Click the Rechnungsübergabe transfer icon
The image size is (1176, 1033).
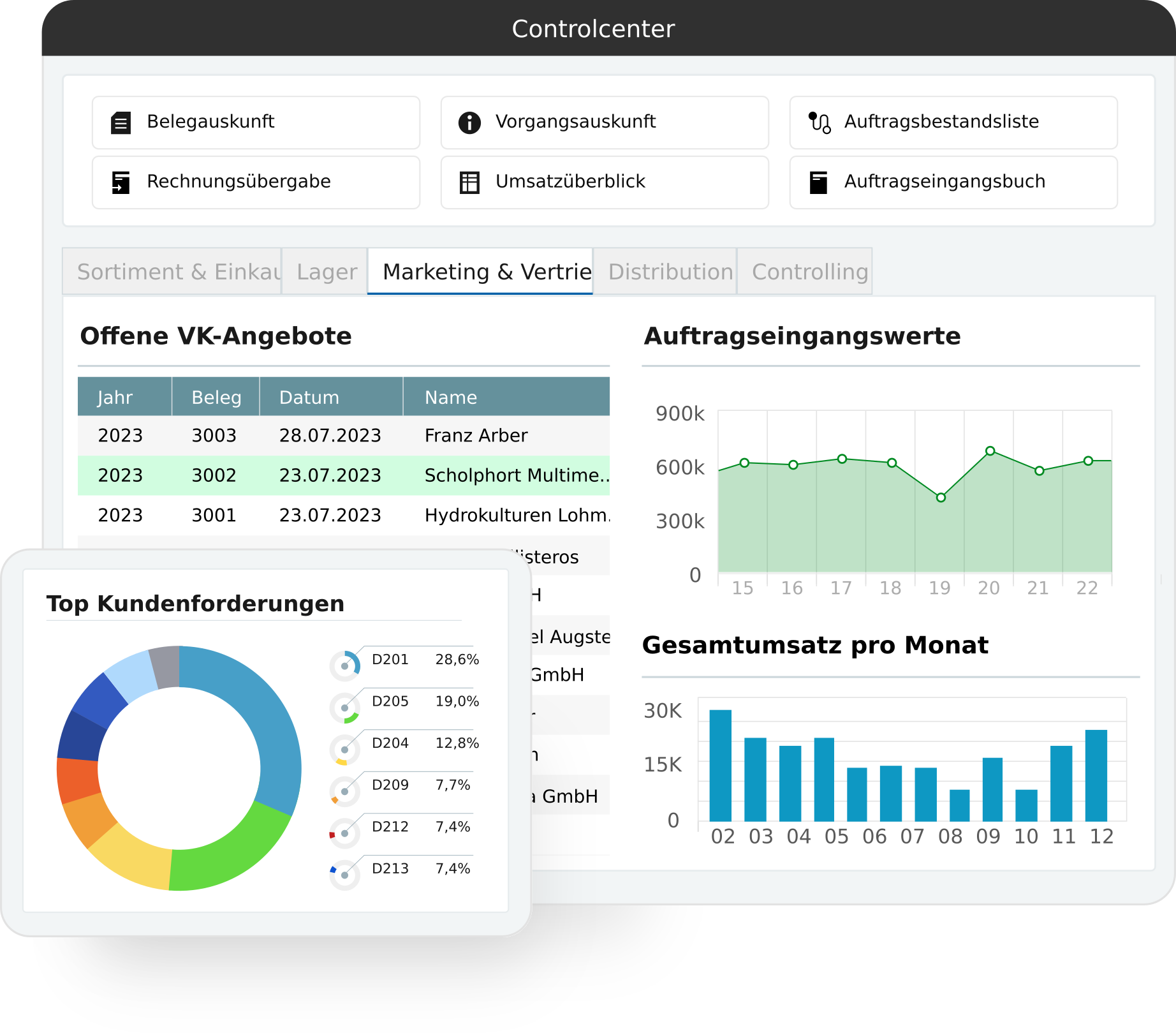coord(121,182)
